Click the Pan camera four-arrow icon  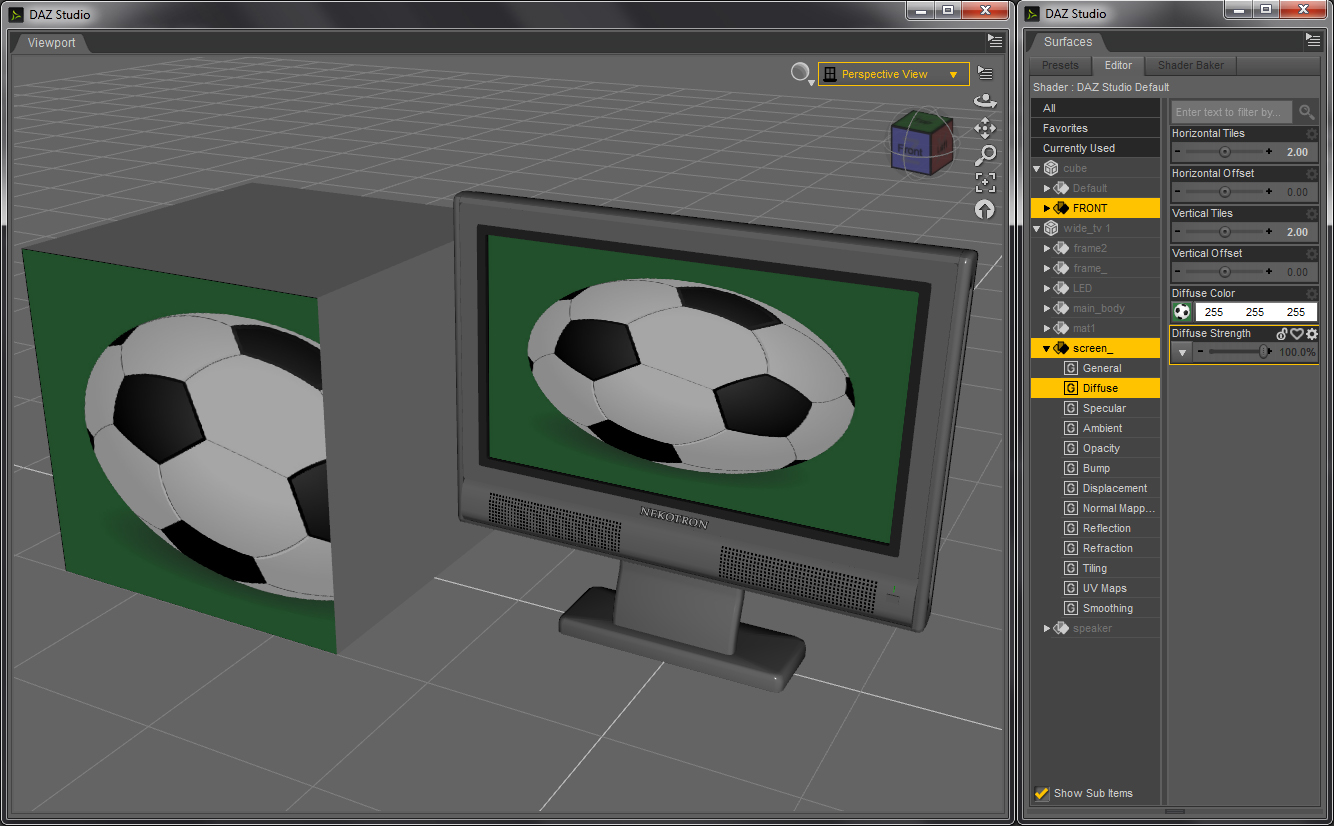click(x=985, y=128)
